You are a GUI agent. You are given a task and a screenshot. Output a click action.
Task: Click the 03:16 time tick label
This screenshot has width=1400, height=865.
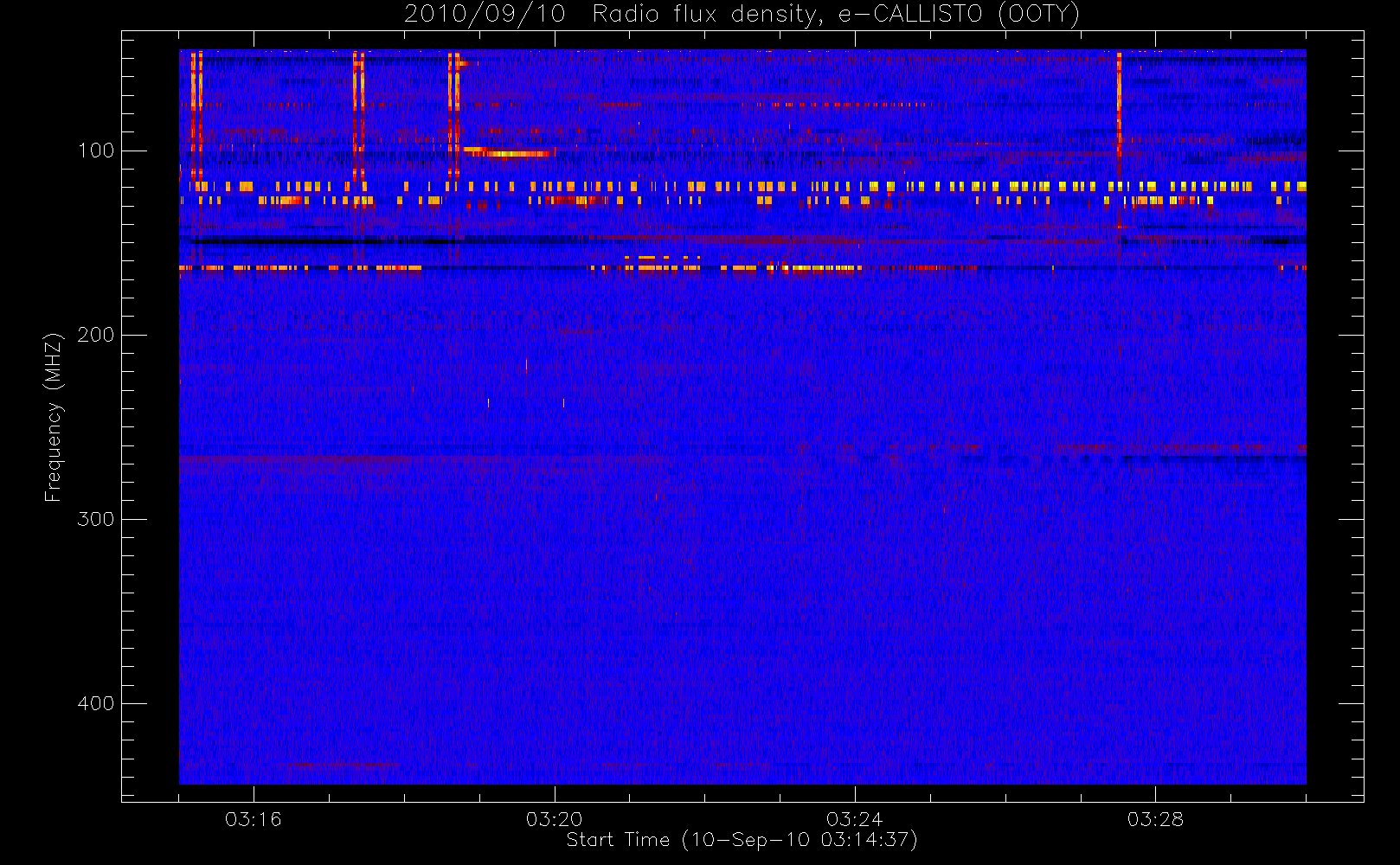(254, 819)
